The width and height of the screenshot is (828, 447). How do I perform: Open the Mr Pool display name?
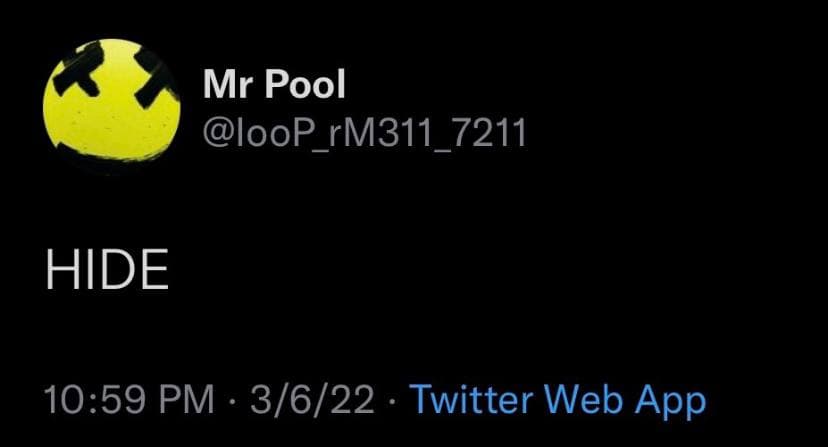[274, 84]
